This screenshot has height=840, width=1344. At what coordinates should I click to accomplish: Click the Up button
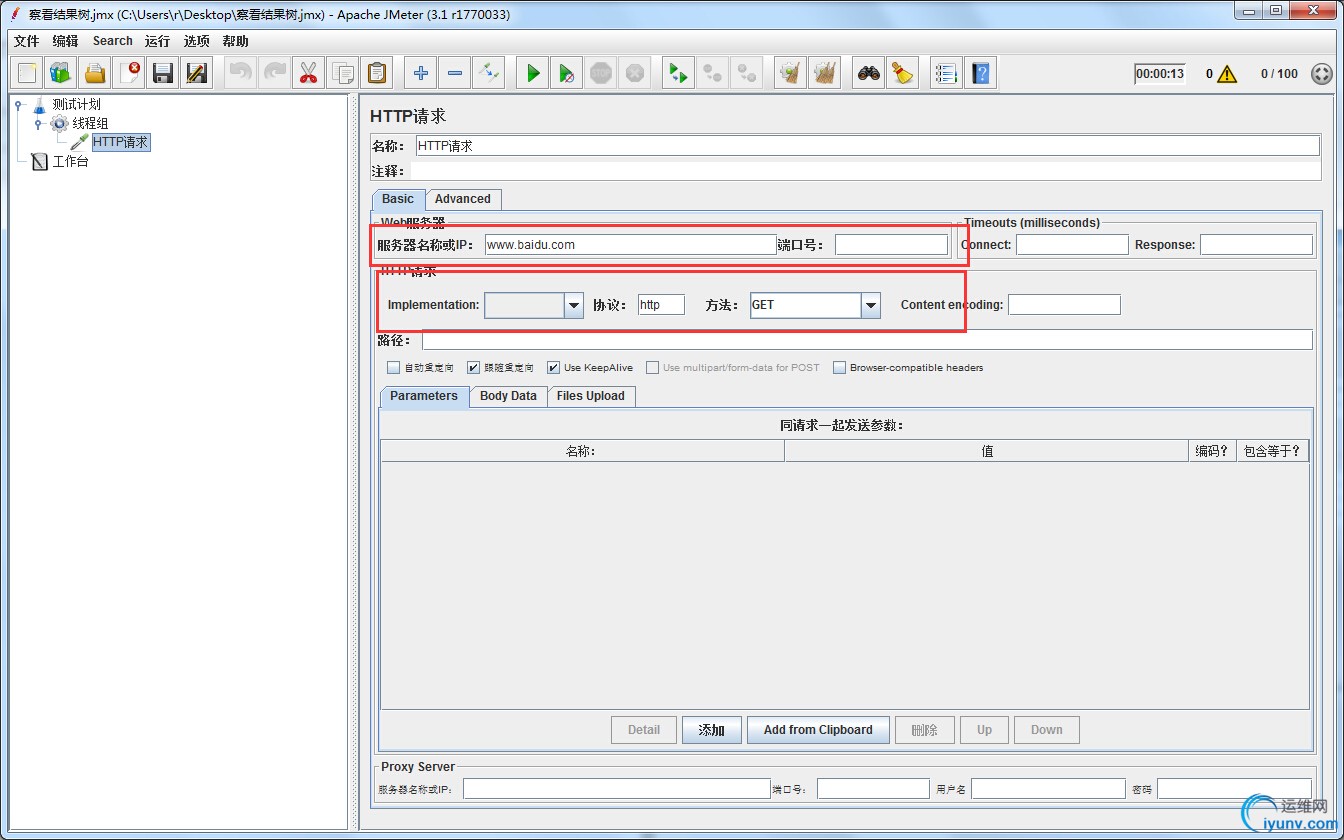coord(984,730)
